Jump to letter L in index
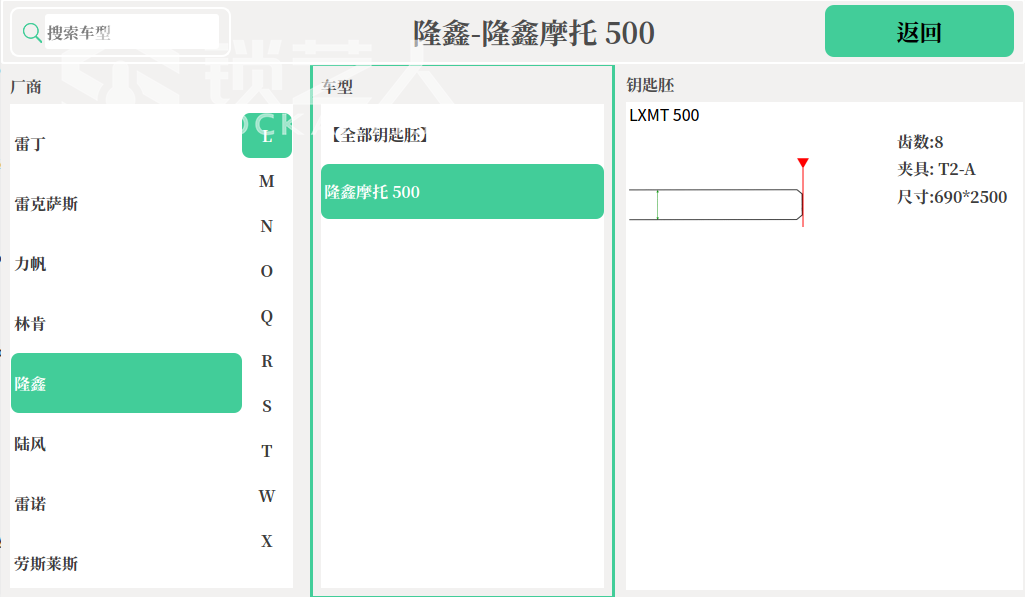Screen dimensions: 1025x597 267,135
